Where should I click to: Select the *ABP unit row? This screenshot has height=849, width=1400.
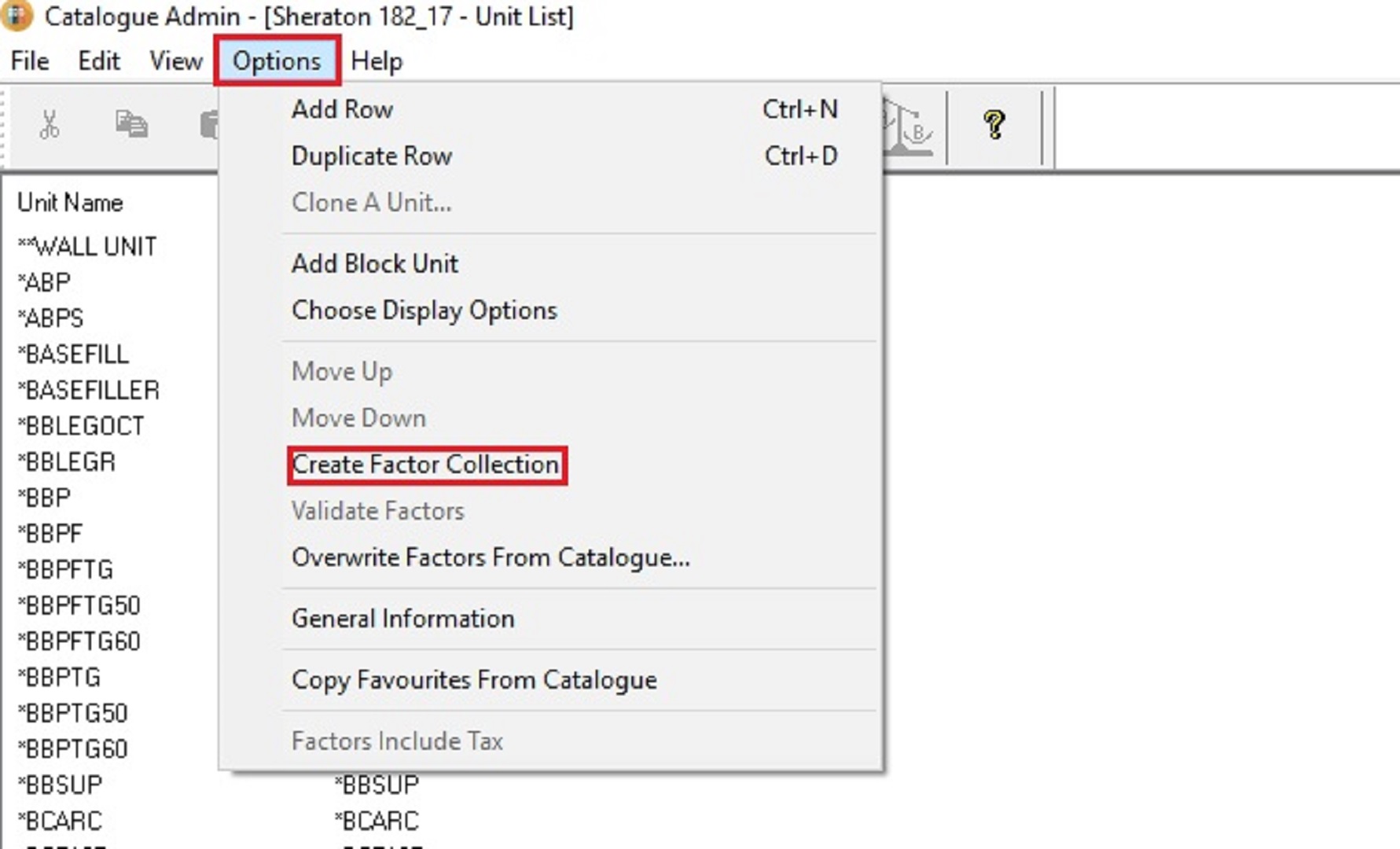(x=44, y=282)
